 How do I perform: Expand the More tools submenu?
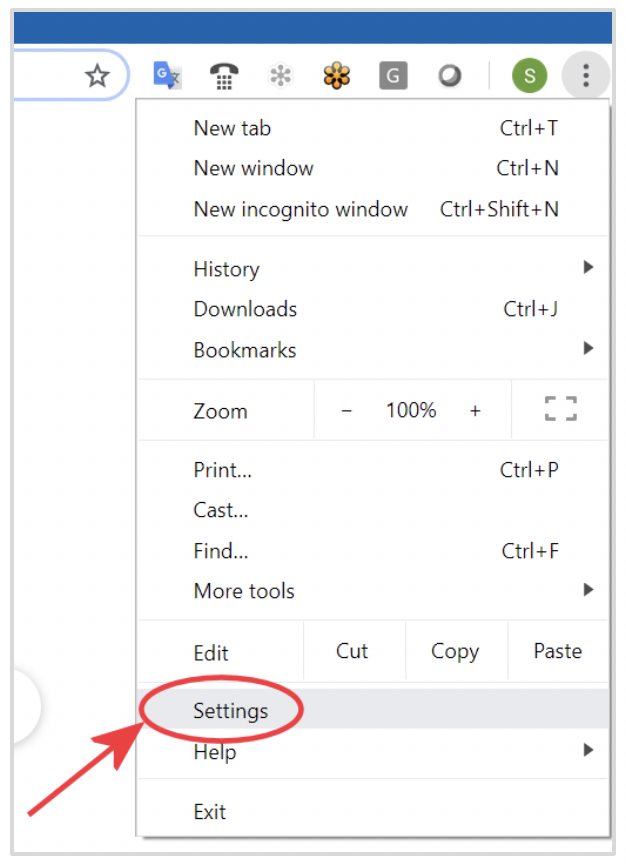(373, 590)
